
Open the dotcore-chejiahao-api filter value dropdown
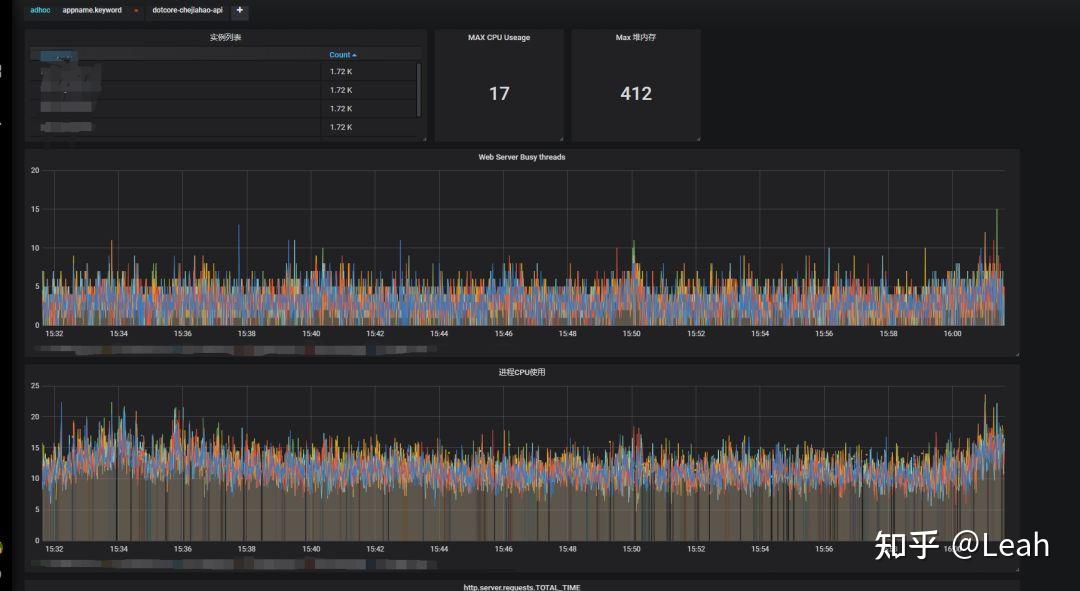(x=187, y=10)
